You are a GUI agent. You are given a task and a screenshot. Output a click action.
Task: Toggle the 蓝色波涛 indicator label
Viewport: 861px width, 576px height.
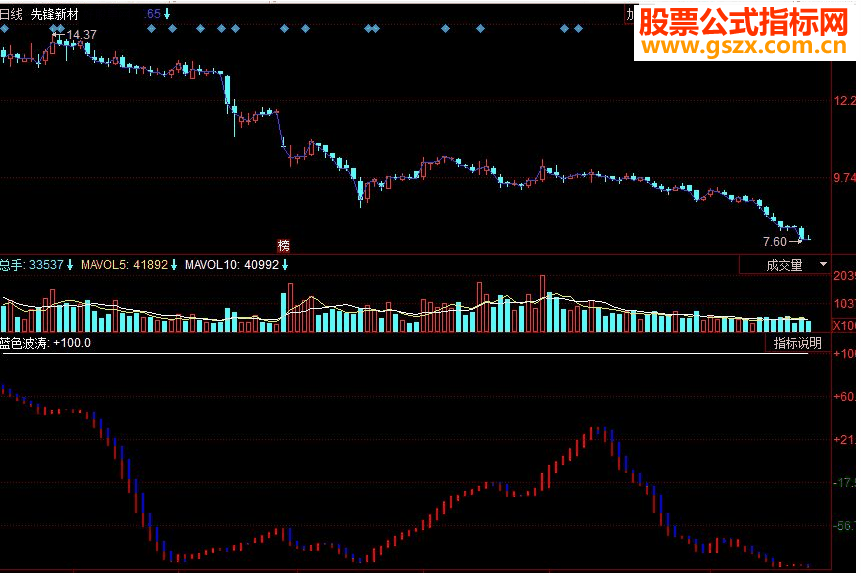22,341
